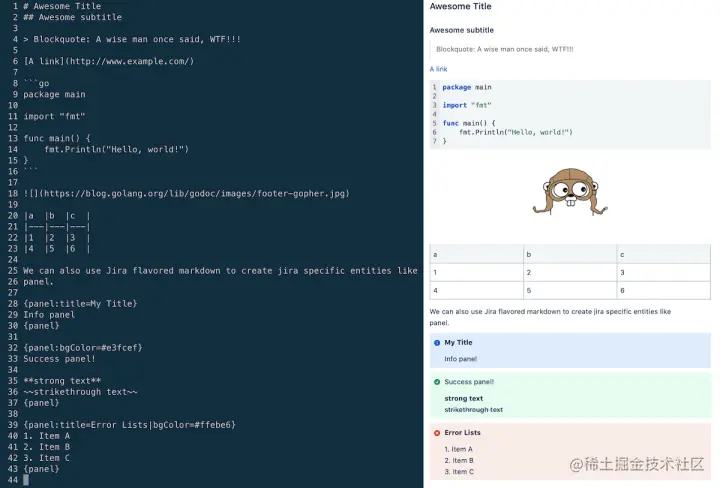Screen dimensions: 720x488
Task: Click table cell '2' in preview
Action: click(x=570, y=272)
